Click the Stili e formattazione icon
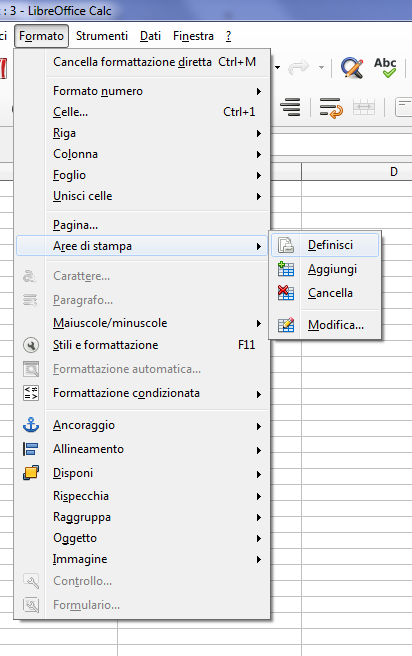Screen dimensions: 412x656 31,345
